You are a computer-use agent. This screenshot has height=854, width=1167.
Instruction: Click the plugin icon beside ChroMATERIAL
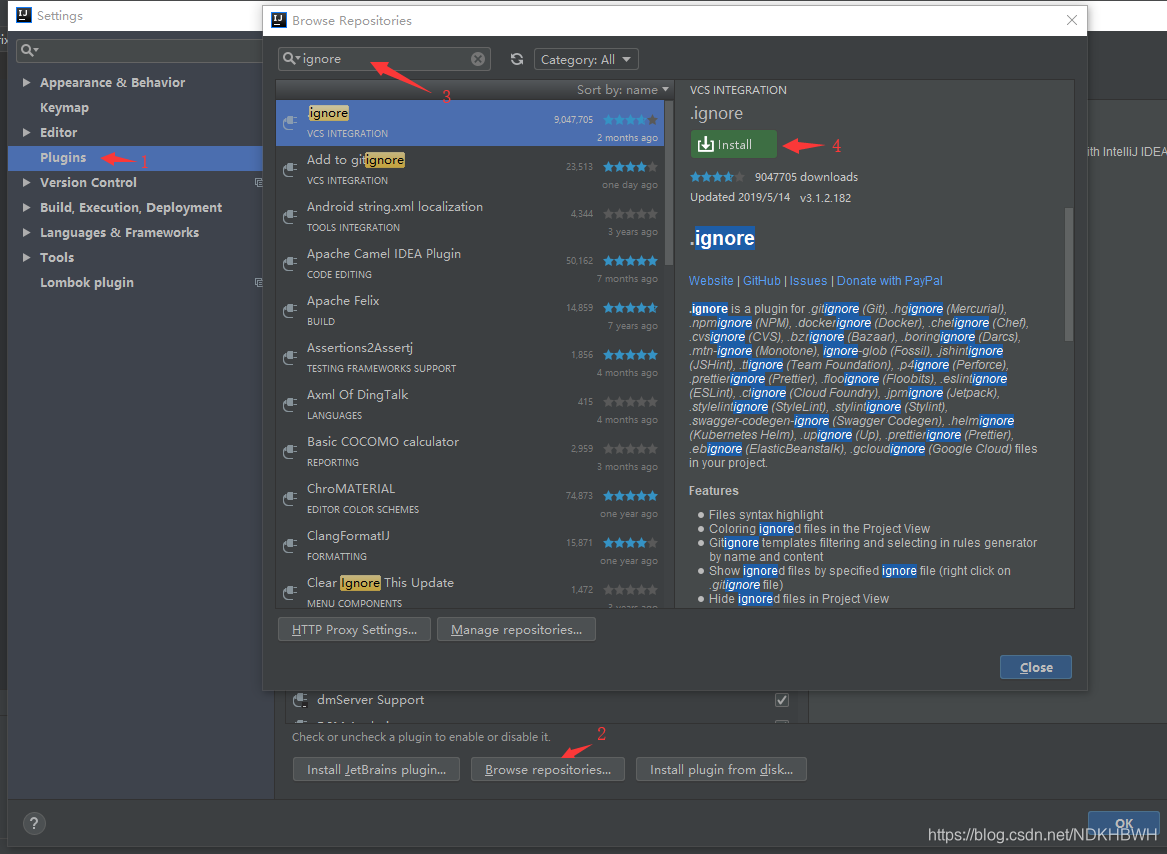pos(290,498)
